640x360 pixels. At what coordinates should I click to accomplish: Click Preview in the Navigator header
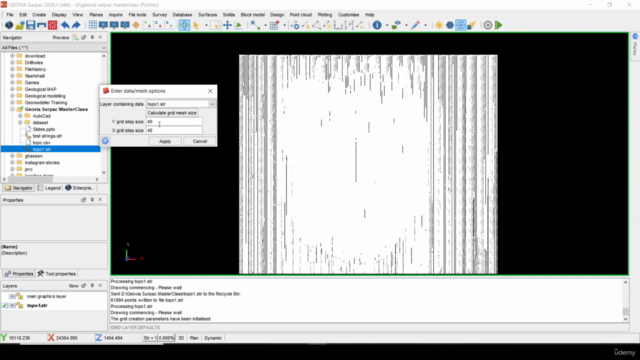(x=61, y=38)
